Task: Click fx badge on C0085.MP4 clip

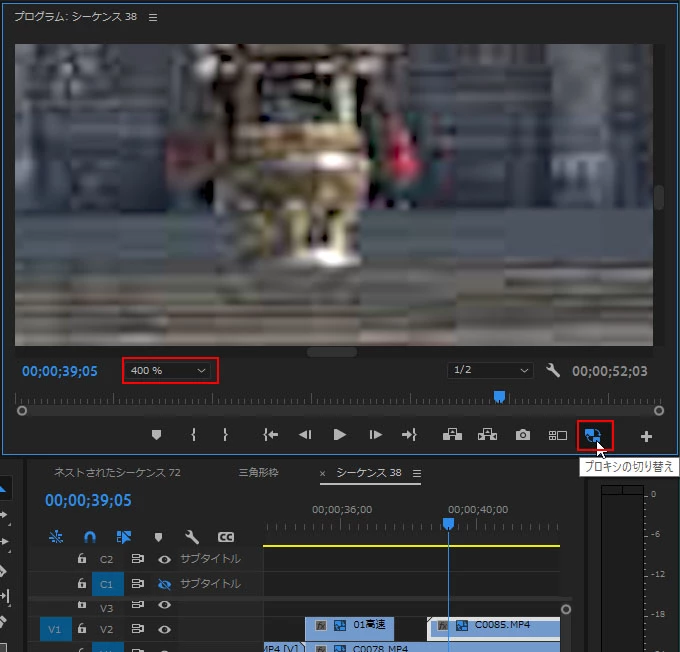Action: (443, 625)
